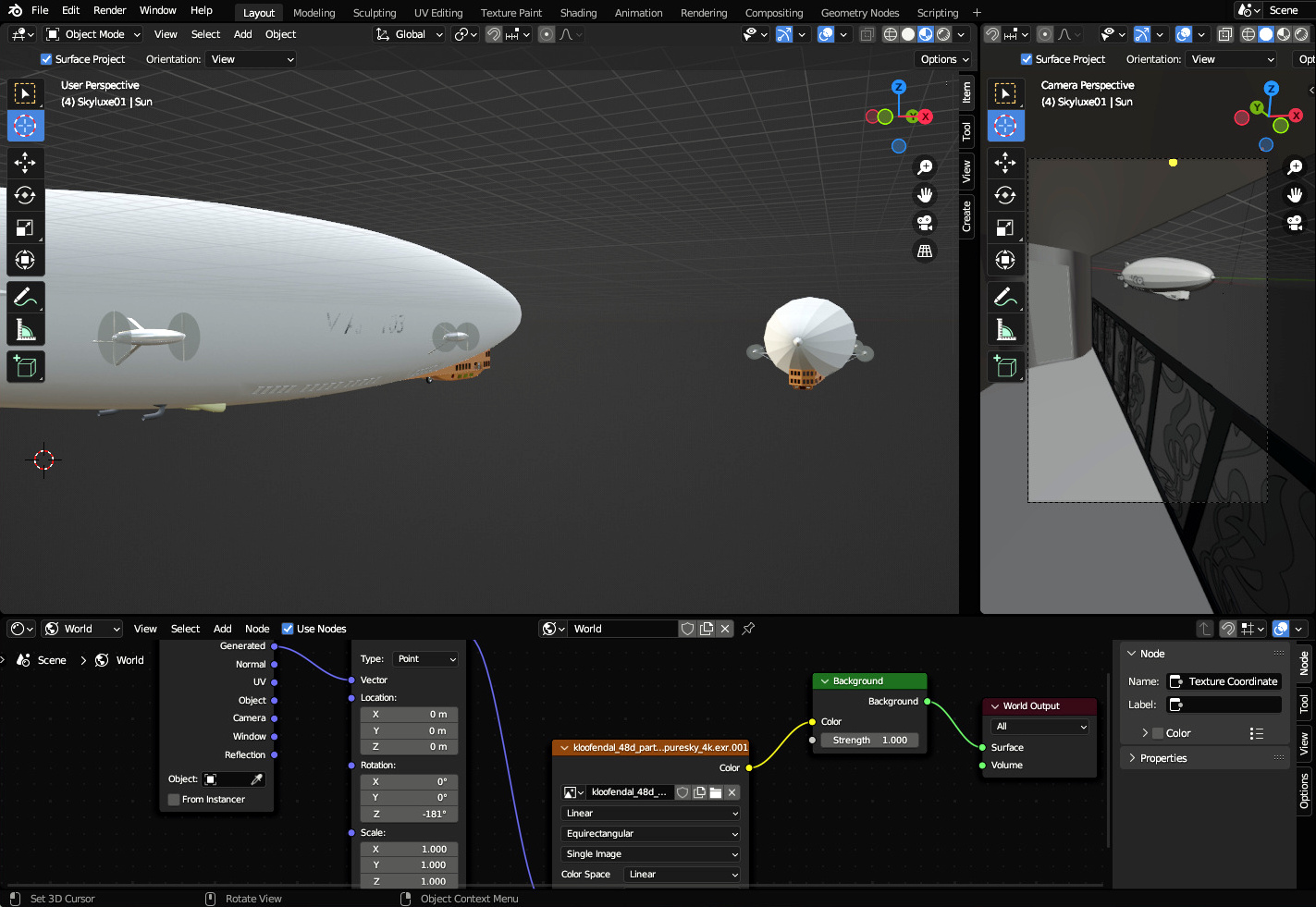Click the camera view icon in right viewport

[1295, 223]
